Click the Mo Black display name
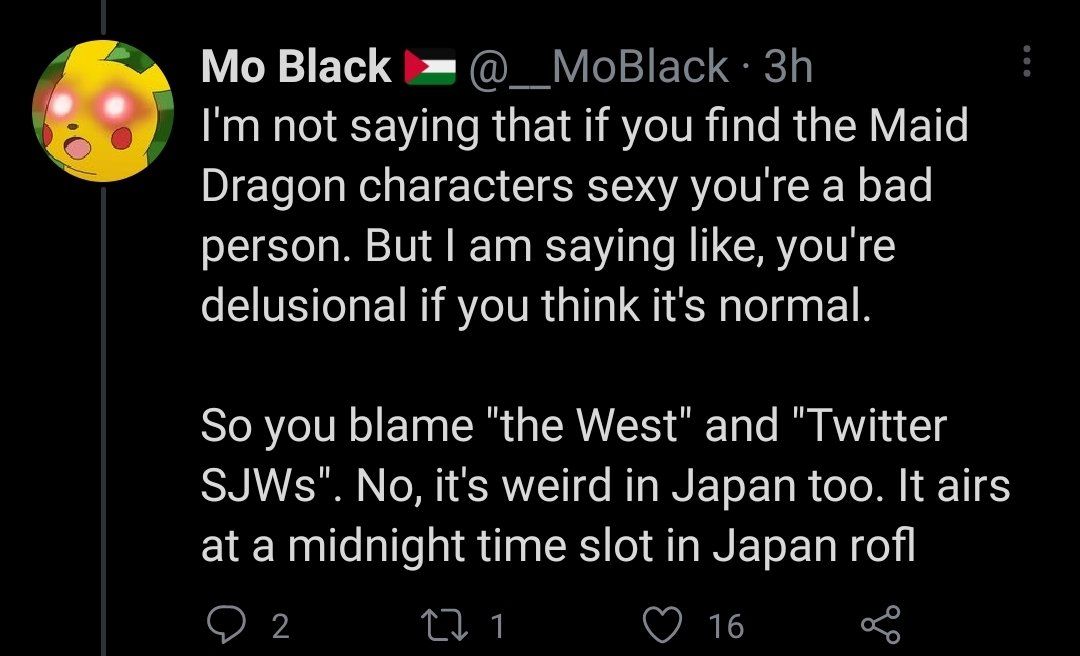1080x656 pixels. pyautogui.click(x=296, y=67)
